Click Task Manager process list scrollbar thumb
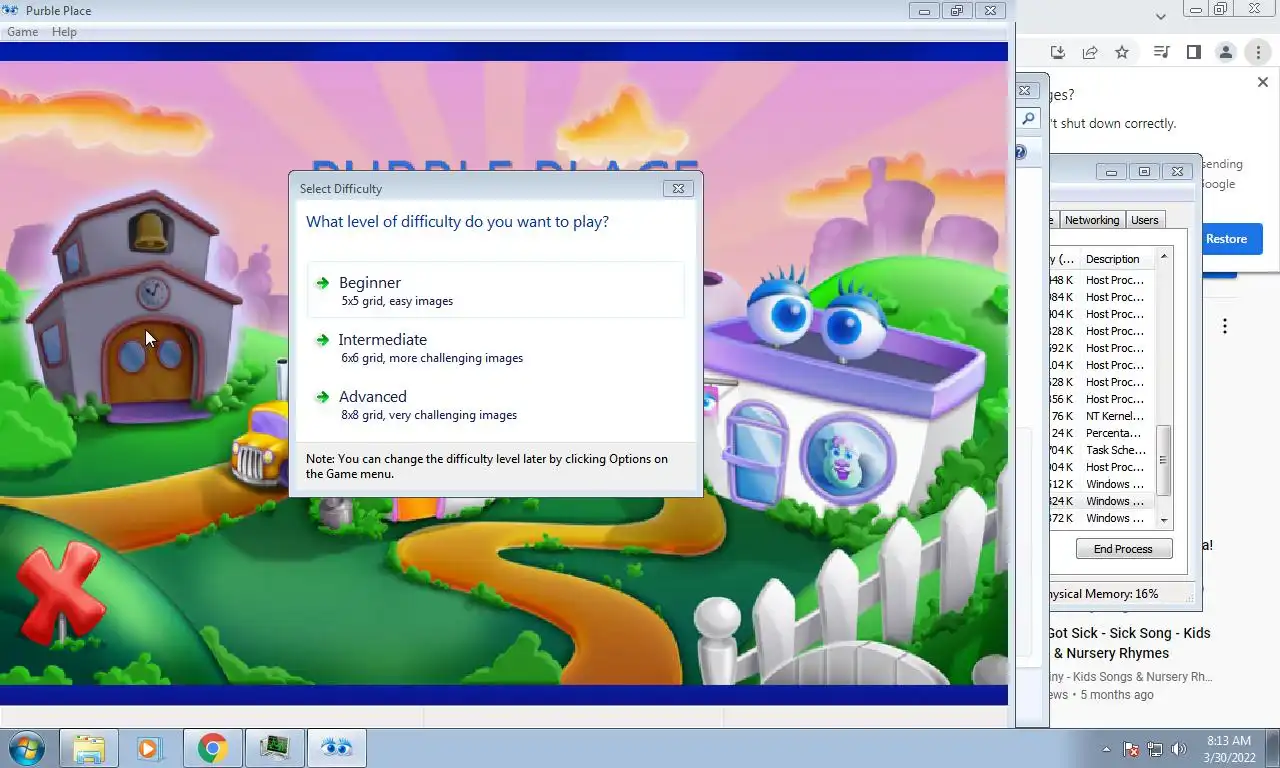This screenshot has height=768, width=1280. 1163,459
